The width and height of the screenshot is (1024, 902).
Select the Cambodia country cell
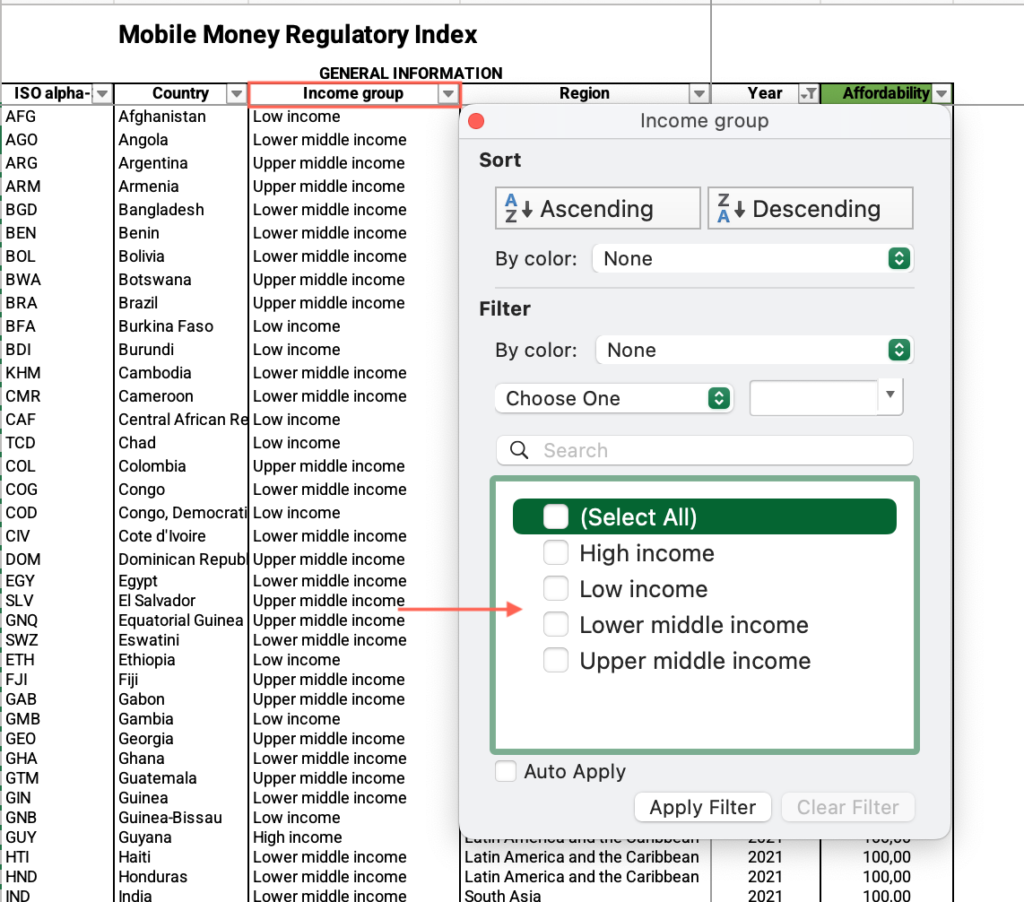pyautogui.click(x=181, y=373)
